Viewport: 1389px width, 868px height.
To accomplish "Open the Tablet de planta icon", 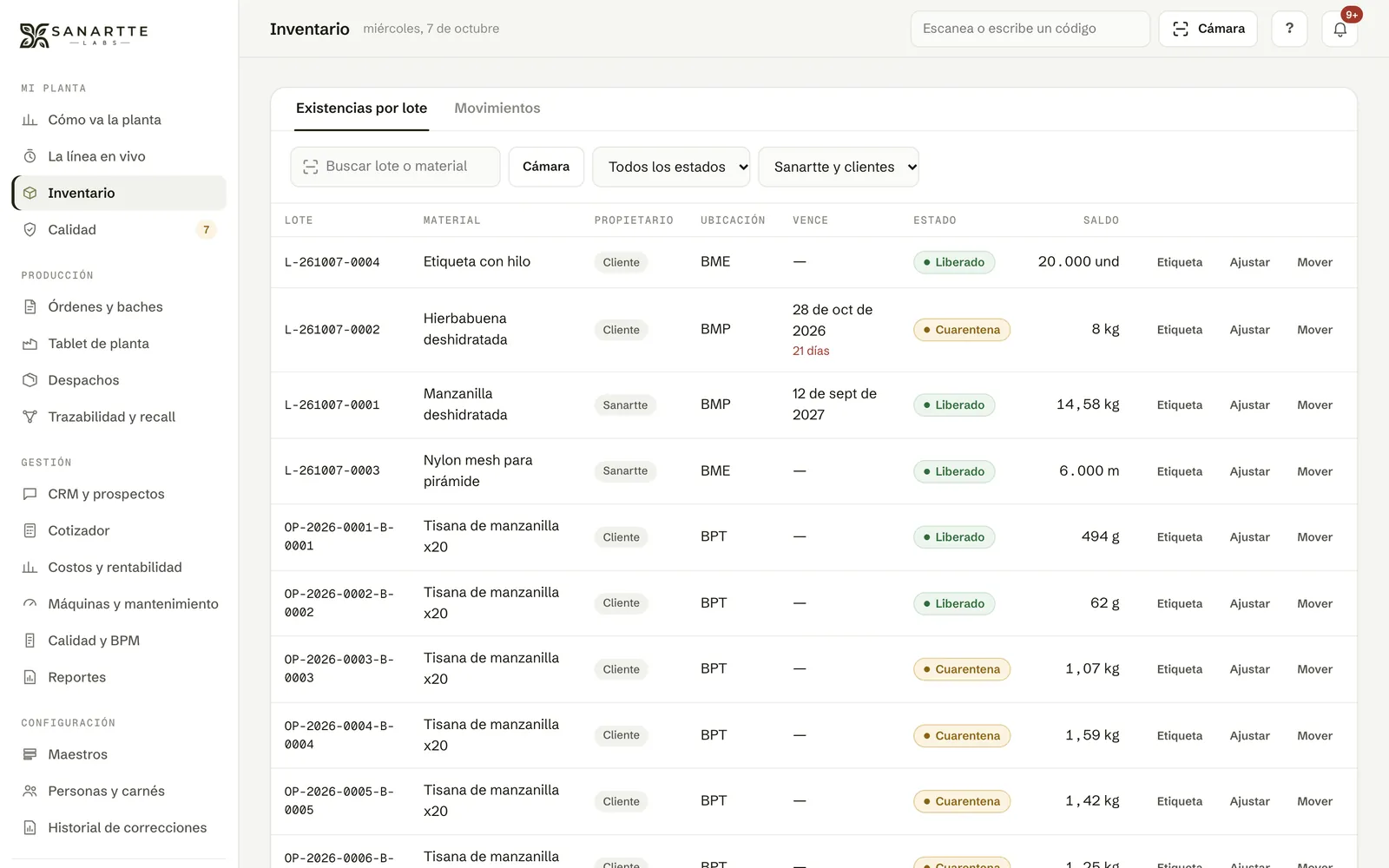I will point(30,344).
